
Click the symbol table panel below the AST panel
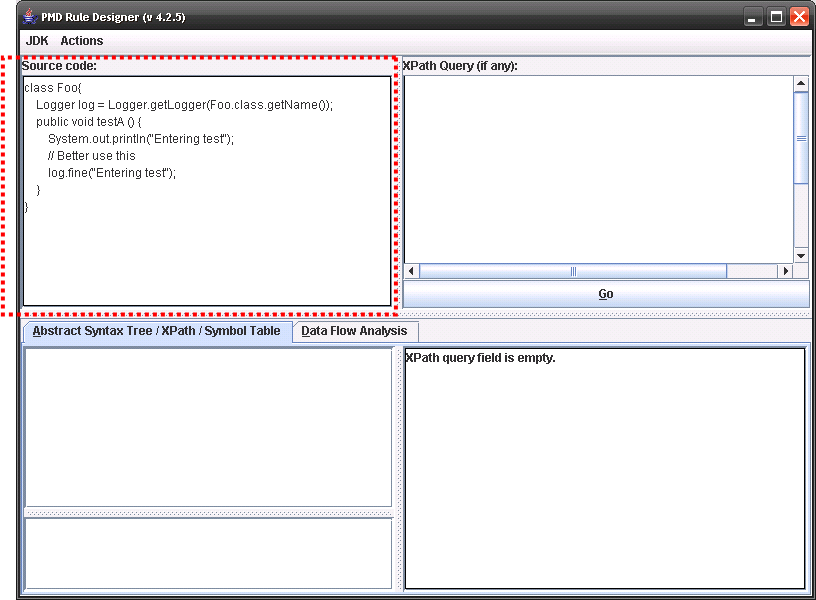(x=207, y=552)
